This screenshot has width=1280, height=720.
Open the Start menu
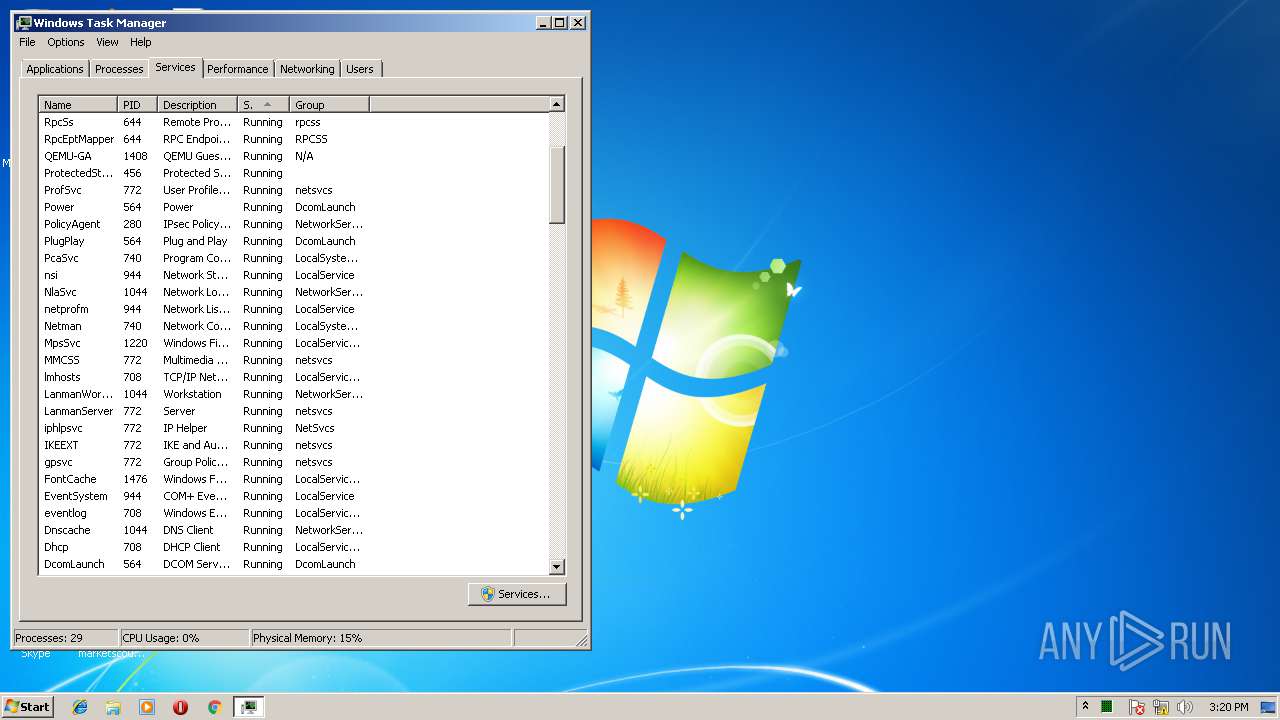28,707
